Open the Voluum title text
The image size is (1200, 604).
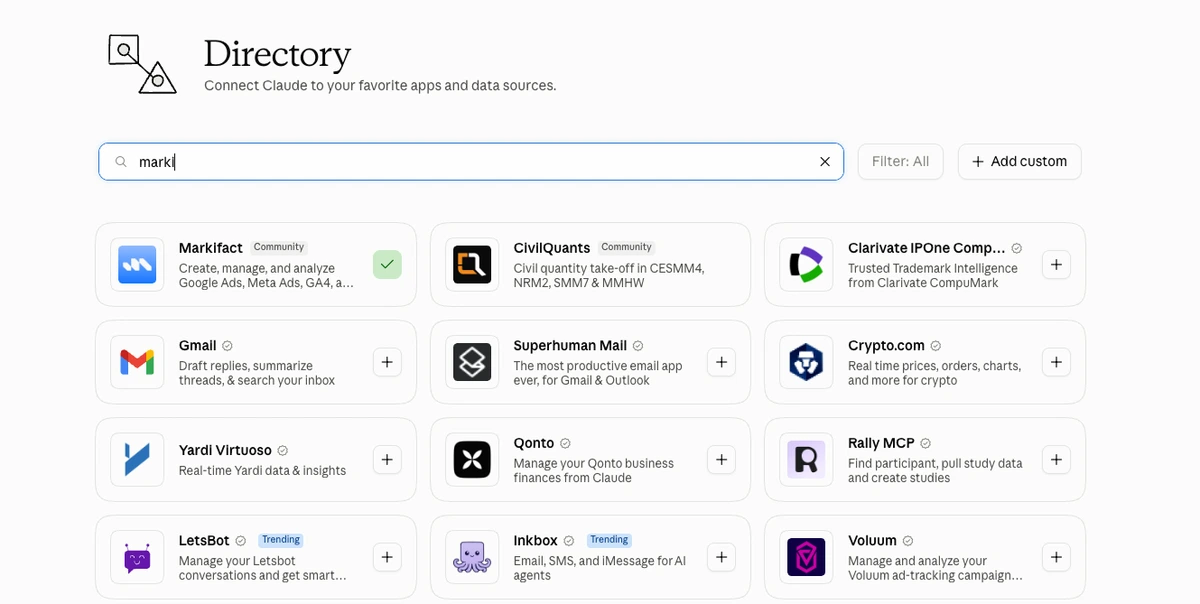point(872,541)
